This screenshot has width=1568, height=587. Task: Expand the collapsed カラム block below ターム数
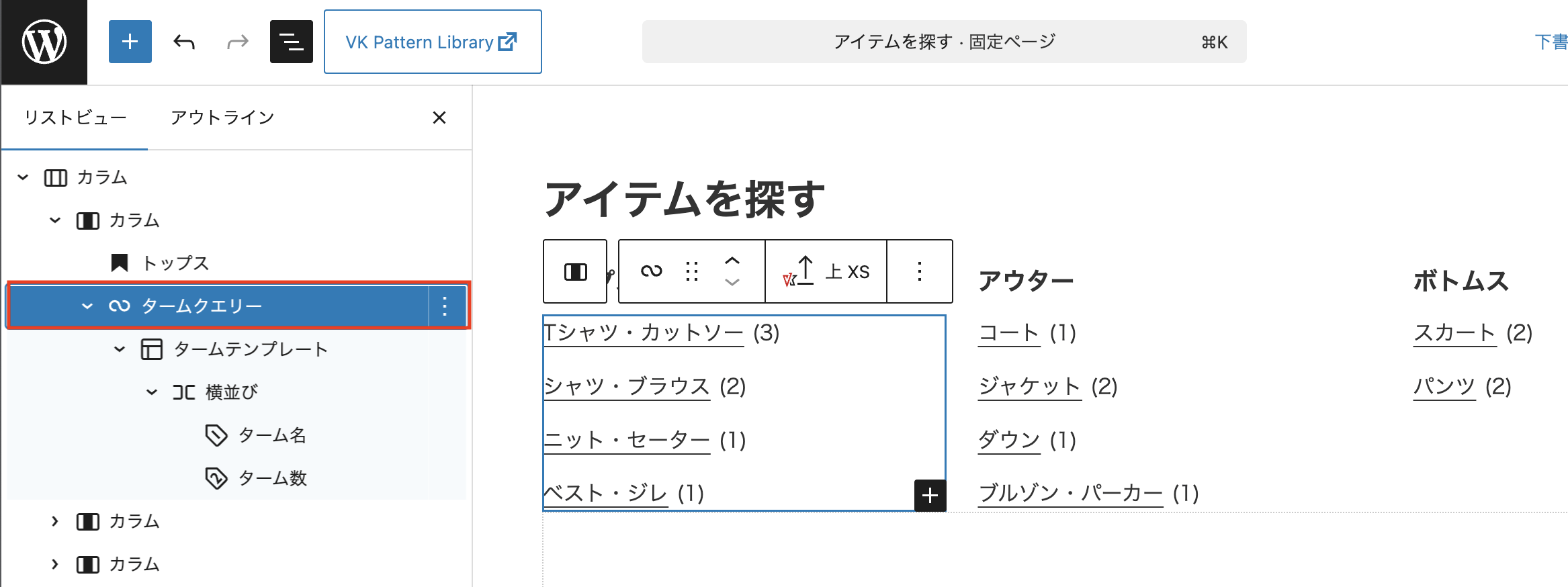55,521
